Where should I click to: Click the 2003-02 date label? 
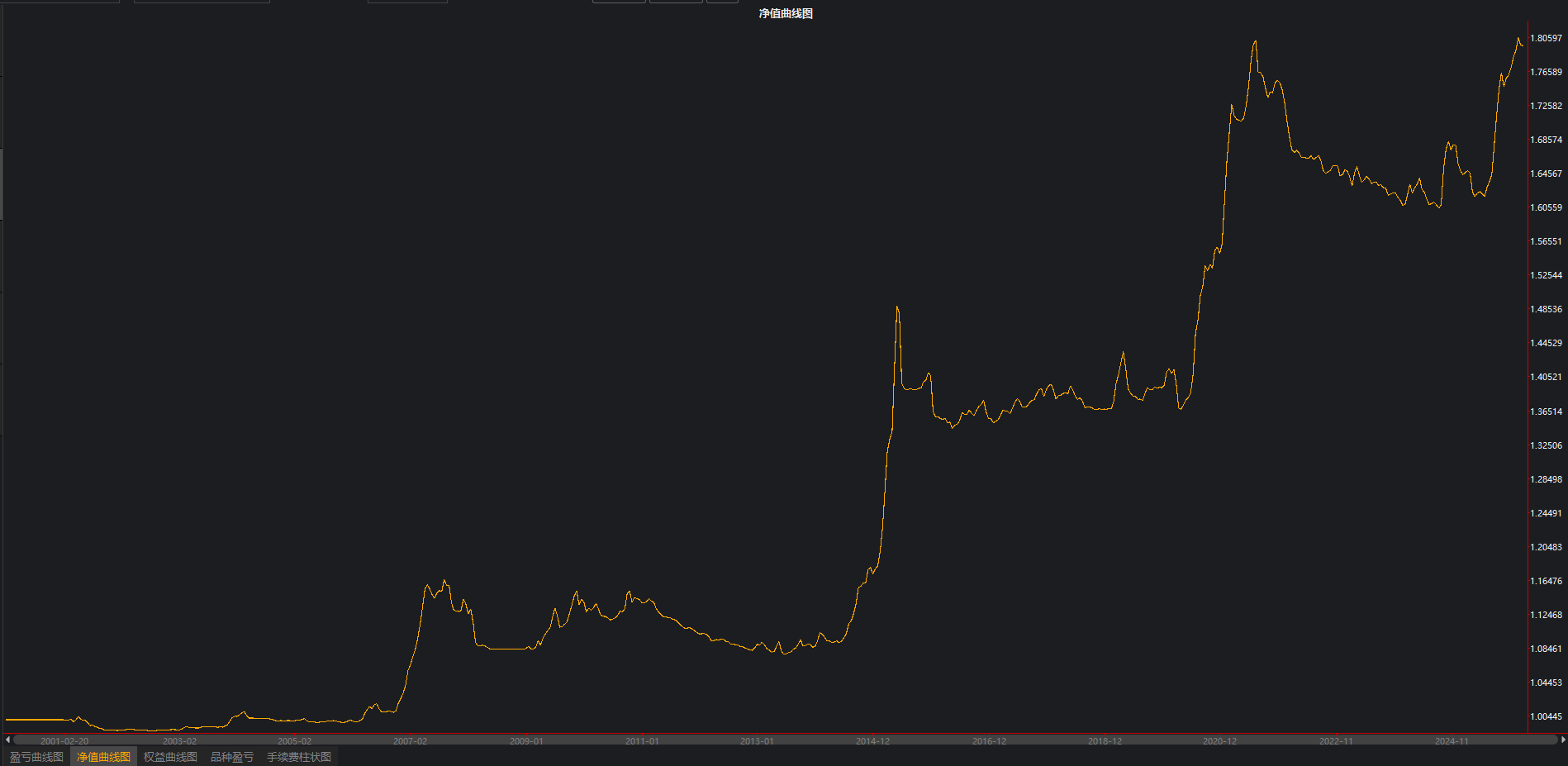pyautogui.click(x=179, y=741)
